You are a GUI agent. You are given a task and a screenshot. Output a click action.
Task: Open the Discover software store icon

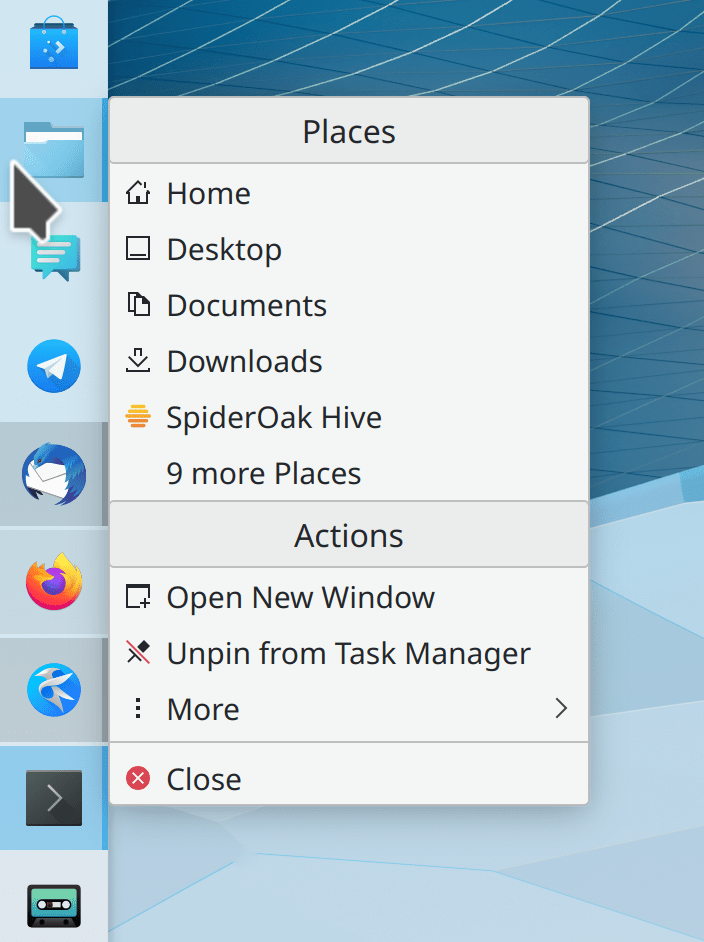pos(53,46)
